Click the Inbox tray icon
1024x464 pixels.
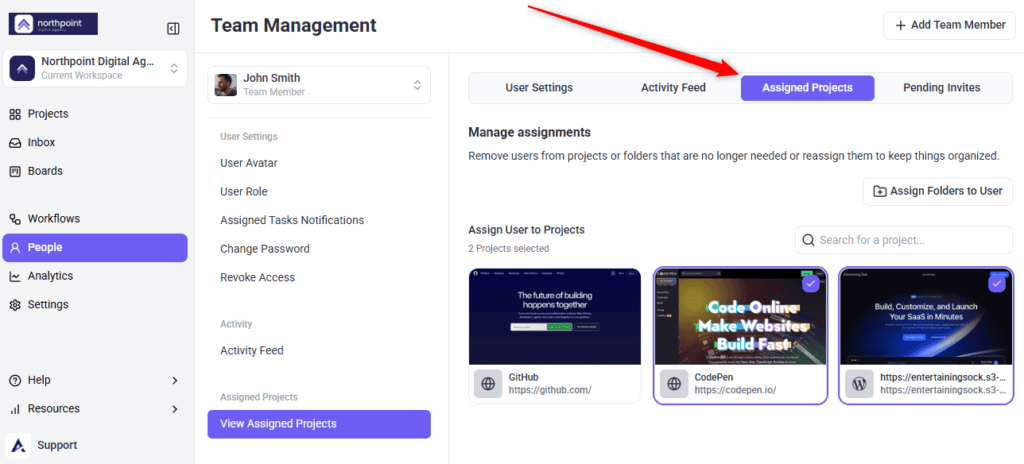coord(14,142)
